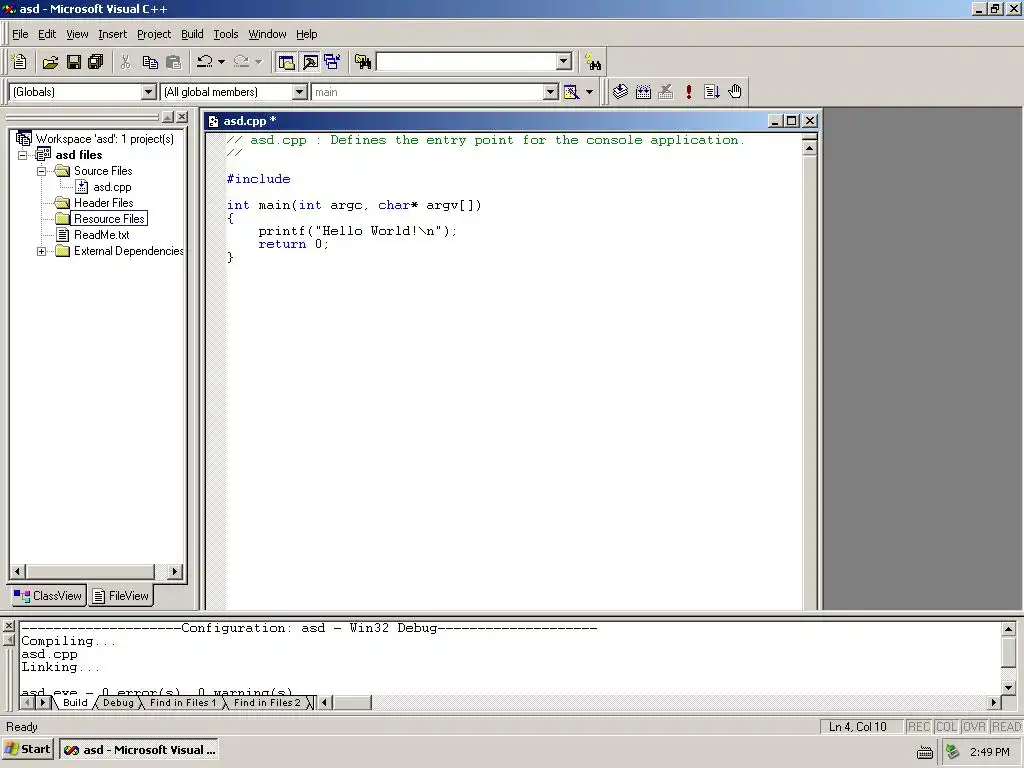
Task: Click the Search binoculars icon at toolbar end
Action: [x=592, y=63]
